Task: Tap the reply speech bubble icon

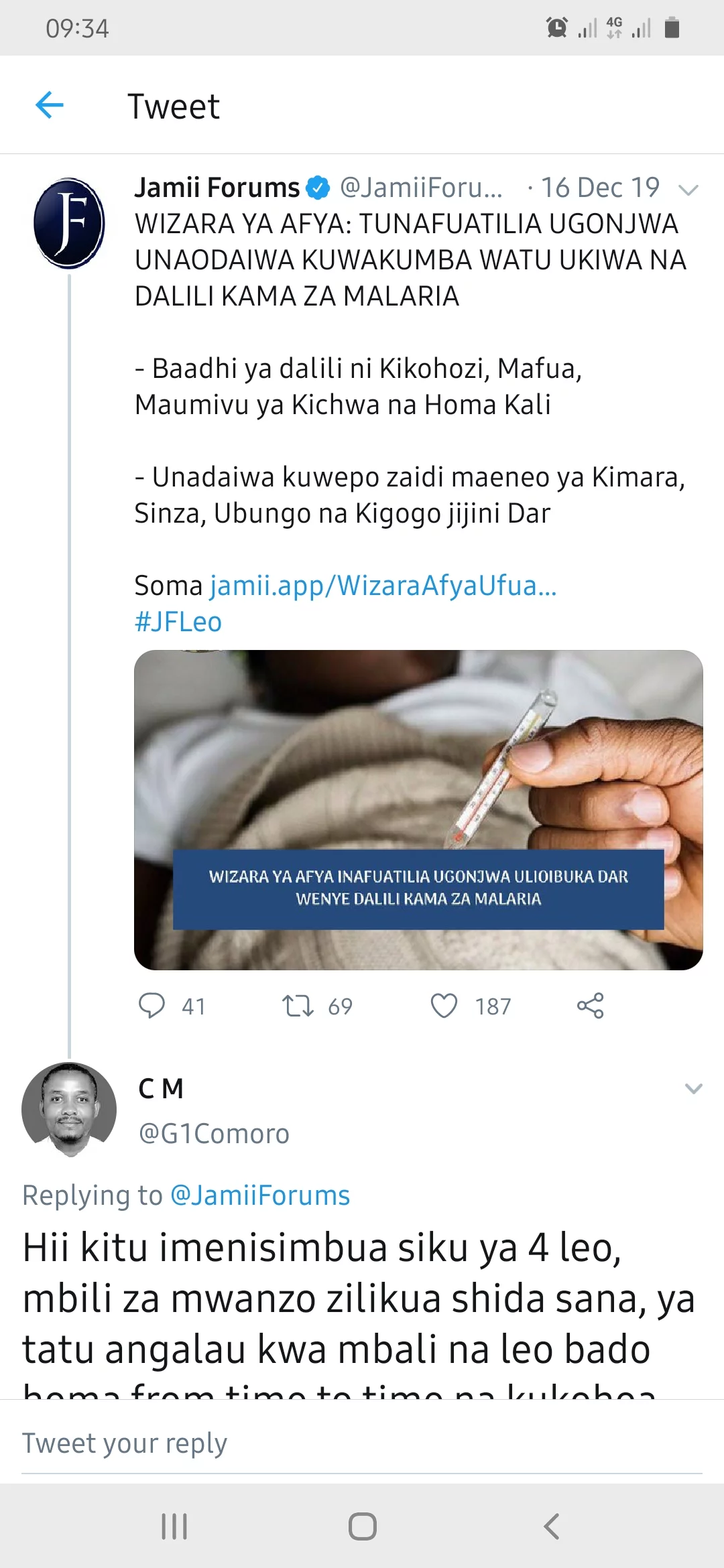Action: (x=152, y=1006)
